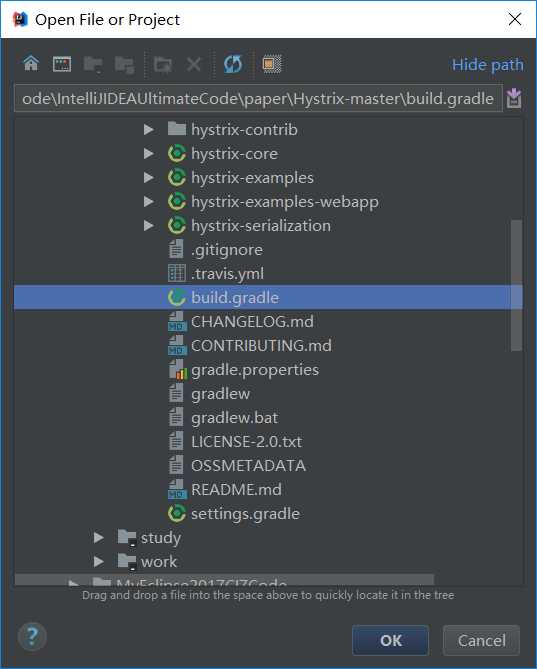Expand the hystrix-contrib folder
The height and width of the screenshot is (669, 537).
148,129
